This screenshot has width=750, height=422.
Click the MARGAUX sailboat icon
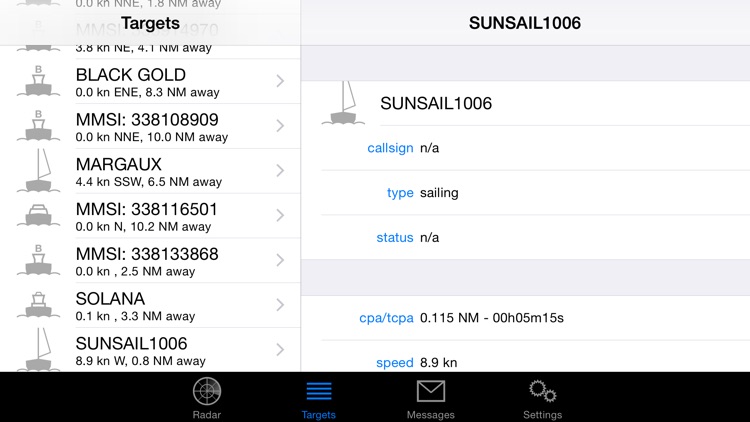tap(38, 171)
